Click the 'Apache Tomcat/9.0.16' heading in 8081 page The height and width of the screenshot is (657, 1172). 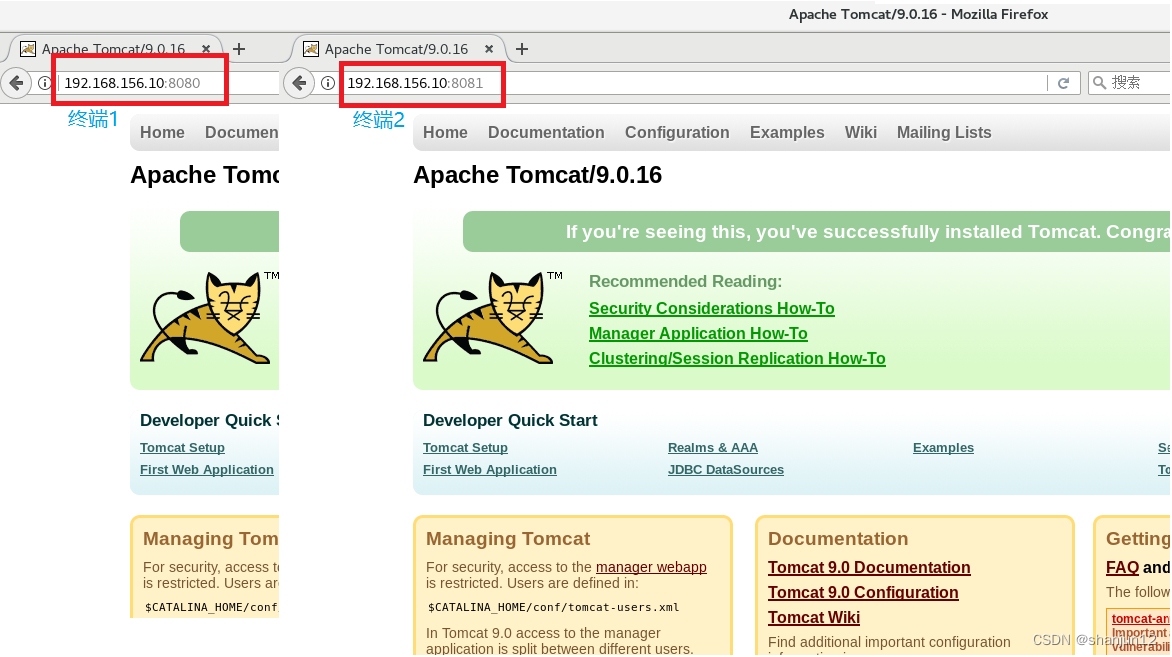(537, 175)
